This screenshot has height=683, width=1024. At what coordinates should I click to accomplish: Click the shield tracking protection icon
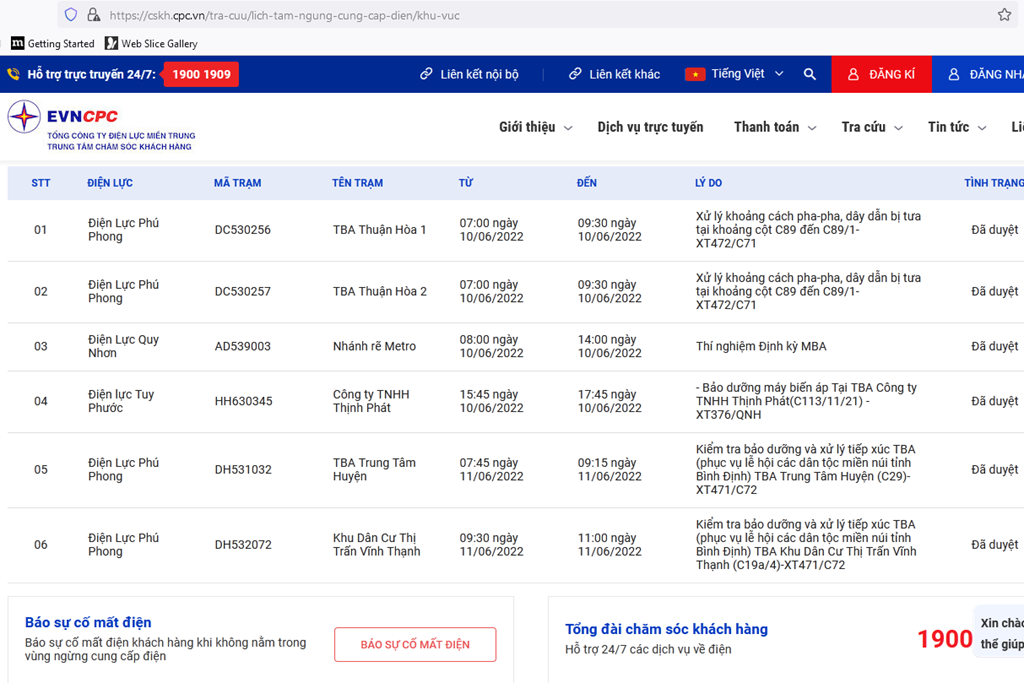(x=70, y=15)
